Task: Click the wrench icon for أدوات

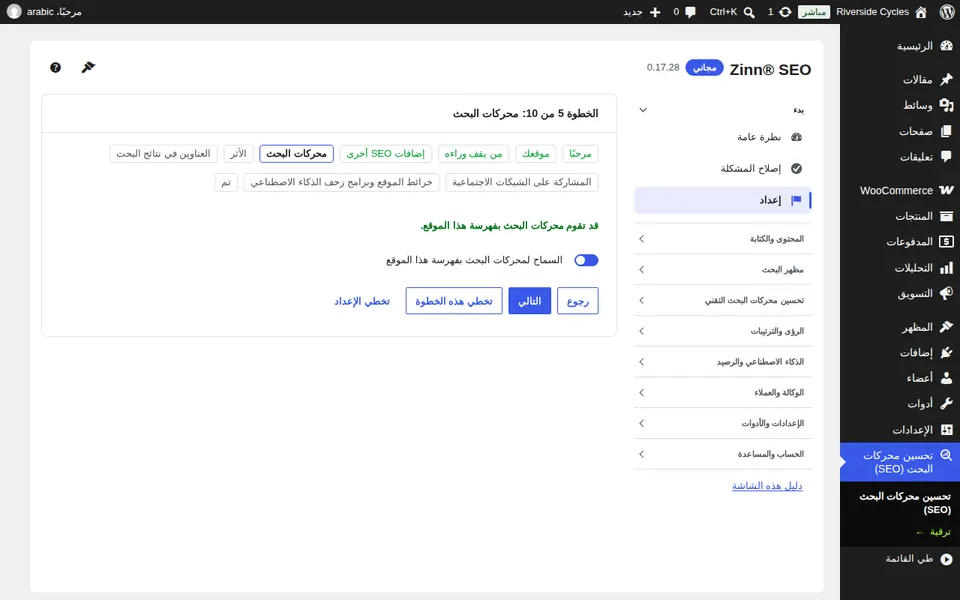Action: pos(947,404)
